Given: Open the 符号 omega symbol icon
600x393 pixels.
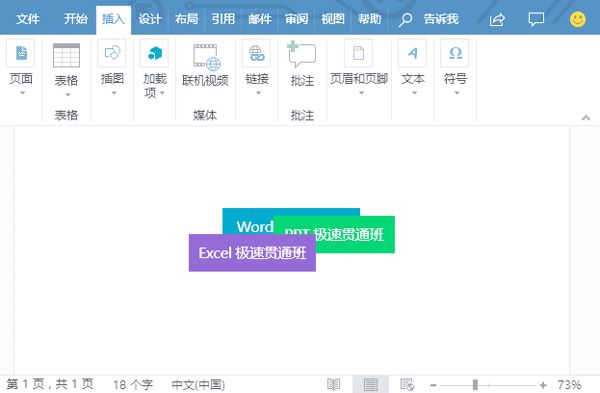Looking at the screenshot, I should 455,53.
